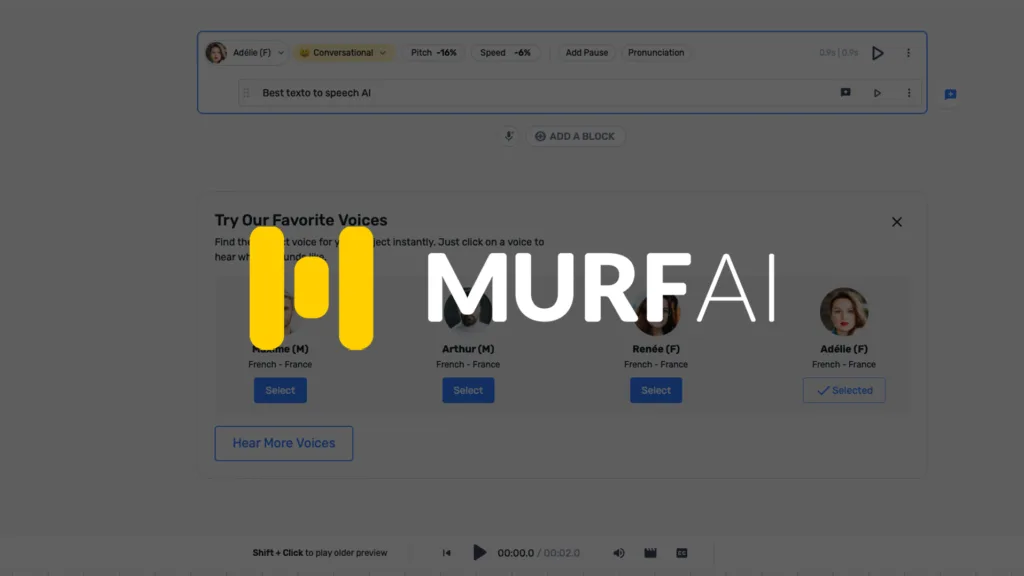The height and width of the screenshot is (576, 1024).
Task: Click the Adélie voice avatar in block header
Action: 216,53
